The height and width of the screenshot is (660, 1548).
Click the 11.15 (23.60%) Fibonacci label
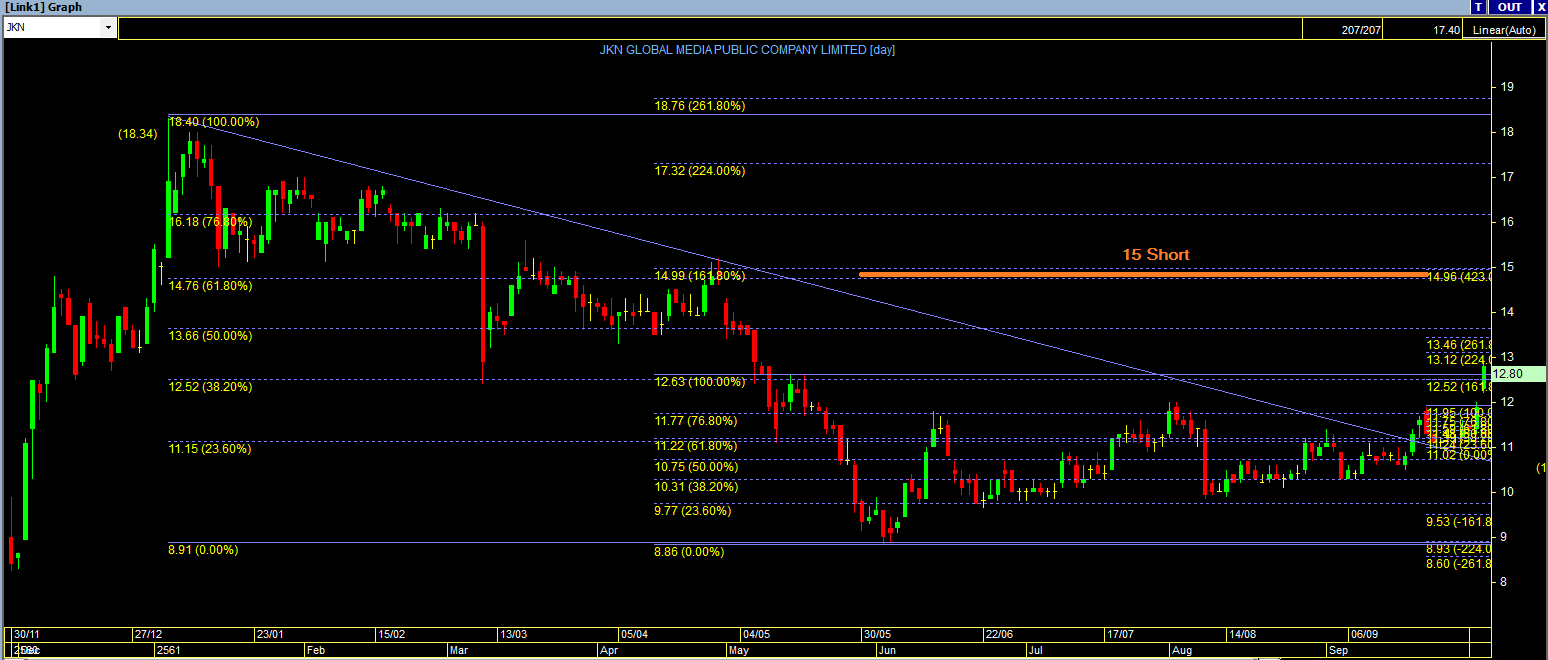tap(210, 449)
